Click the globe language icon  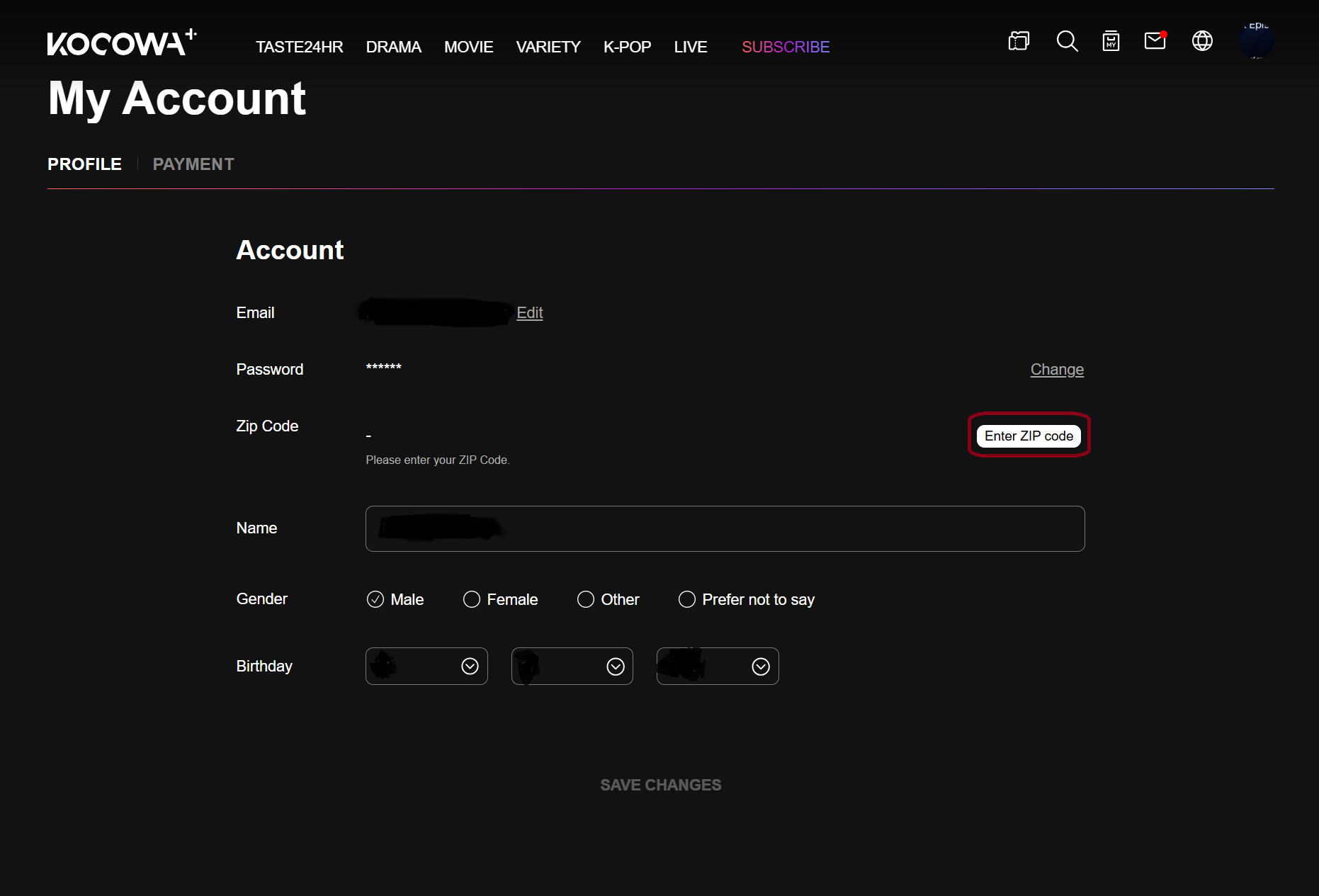point(1202,41)
